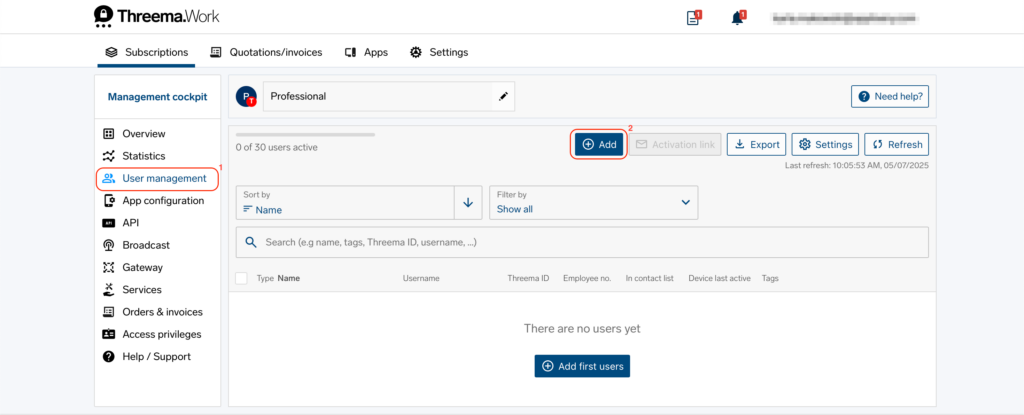Switch to the Settings top tab
This screenshot has height=415, width=1024.
click(439, 52)
